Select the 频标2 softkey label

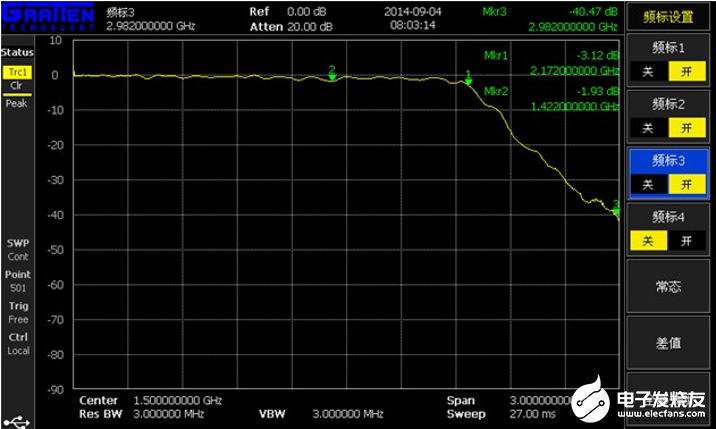pos(668,104)
